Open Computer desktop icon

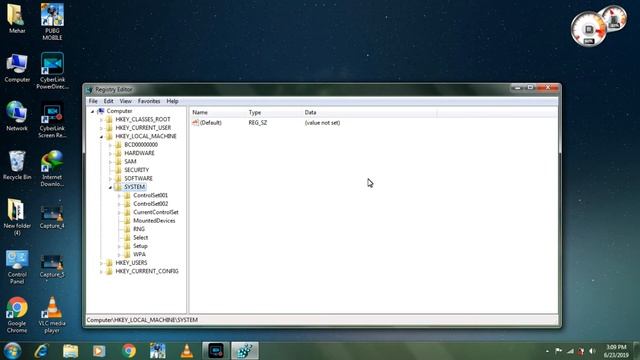click(17, 68)
